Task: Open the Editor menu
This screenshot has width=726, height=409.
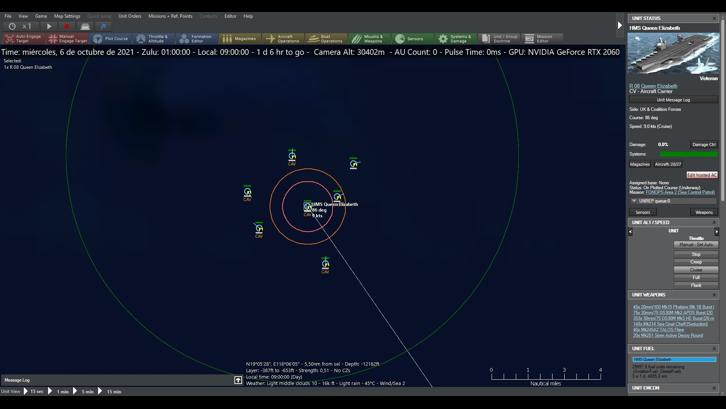Action: [x=230, y=16]
